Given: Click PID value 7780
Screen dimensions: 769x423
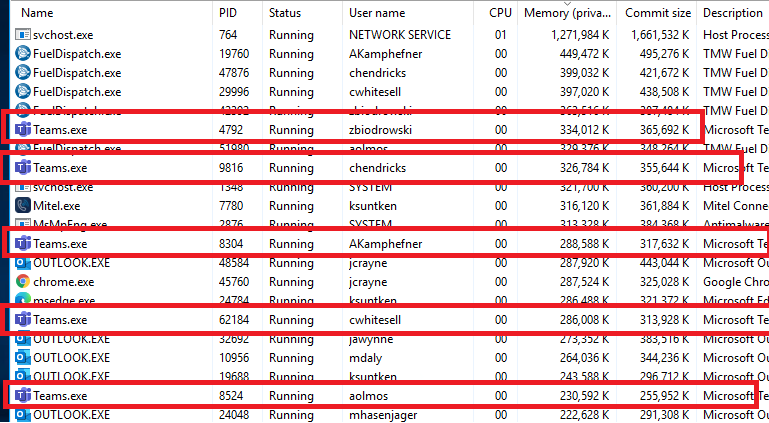Looking at the screenshot, I should (x=231, y=206).
